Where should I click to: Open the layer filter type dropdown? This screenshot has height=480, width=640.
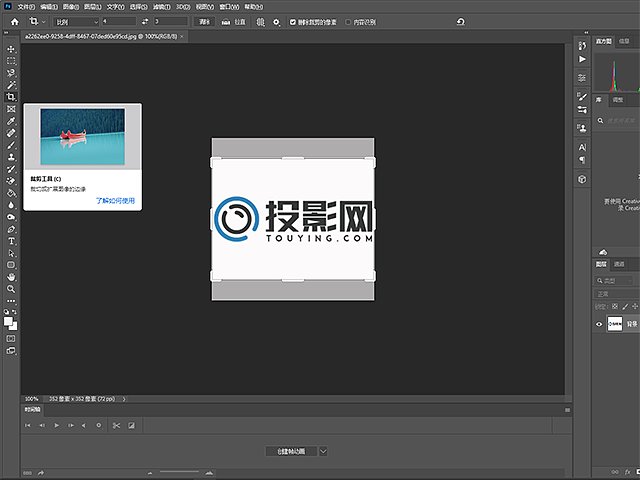613,281
